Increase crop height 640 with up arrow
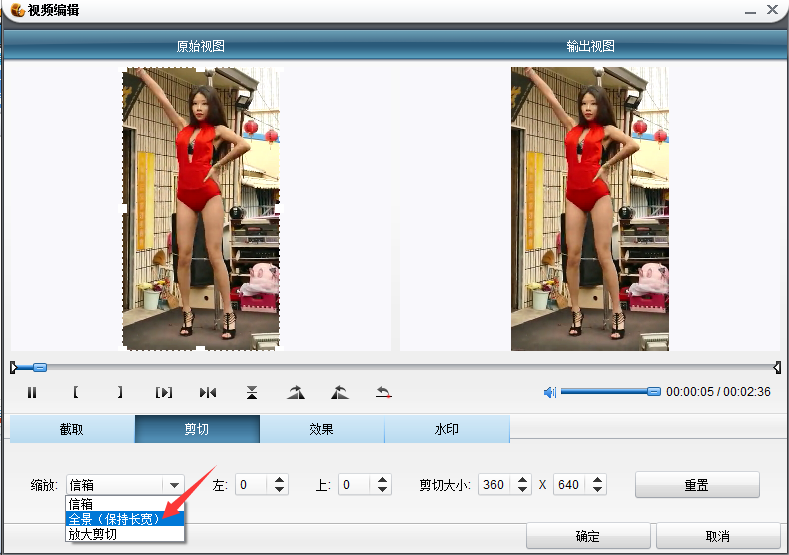789x555 pixels. click(x=597, y=480)
